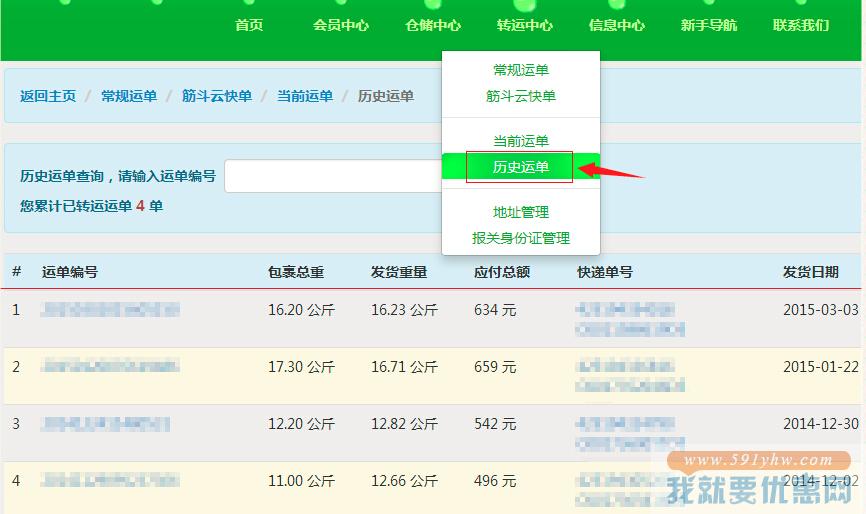Image resolution: width=866 pixels, height=514 pixels.
Task: Click the 2014-12-30 shipping date
Action: (821, 423)
